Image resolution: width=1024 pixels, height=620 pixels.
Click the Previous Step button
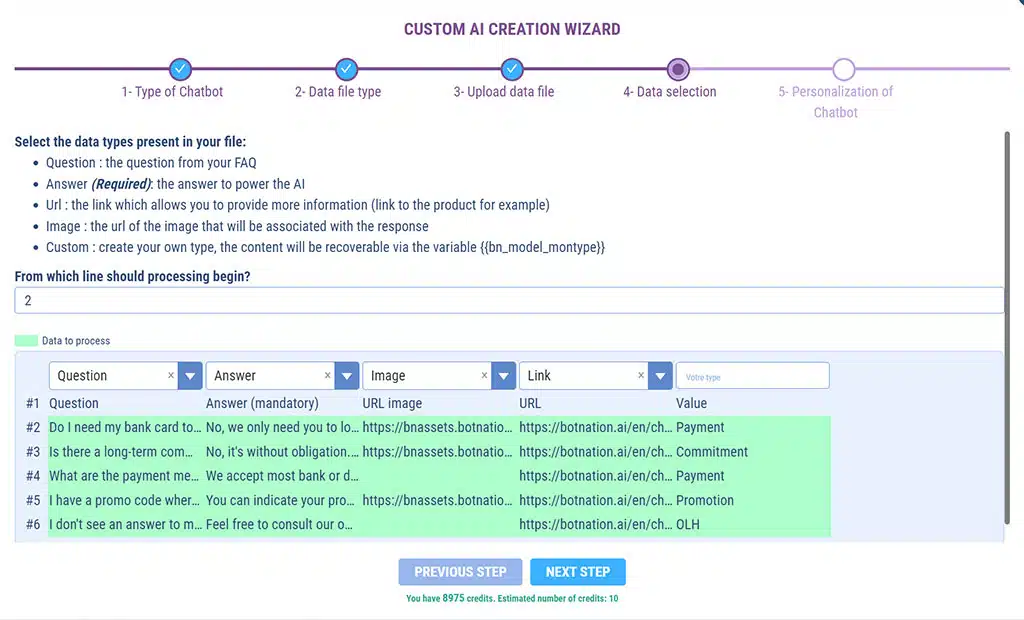[x=460, y=572]
